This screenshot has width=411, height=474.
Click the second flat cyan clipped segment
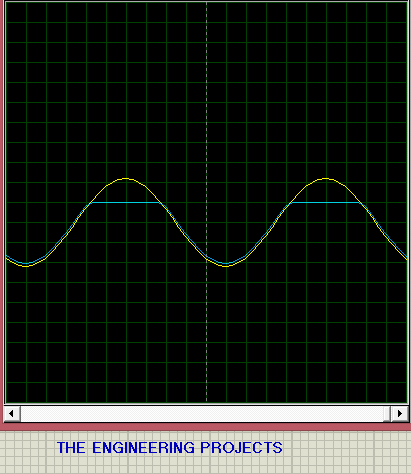(326, 202)
